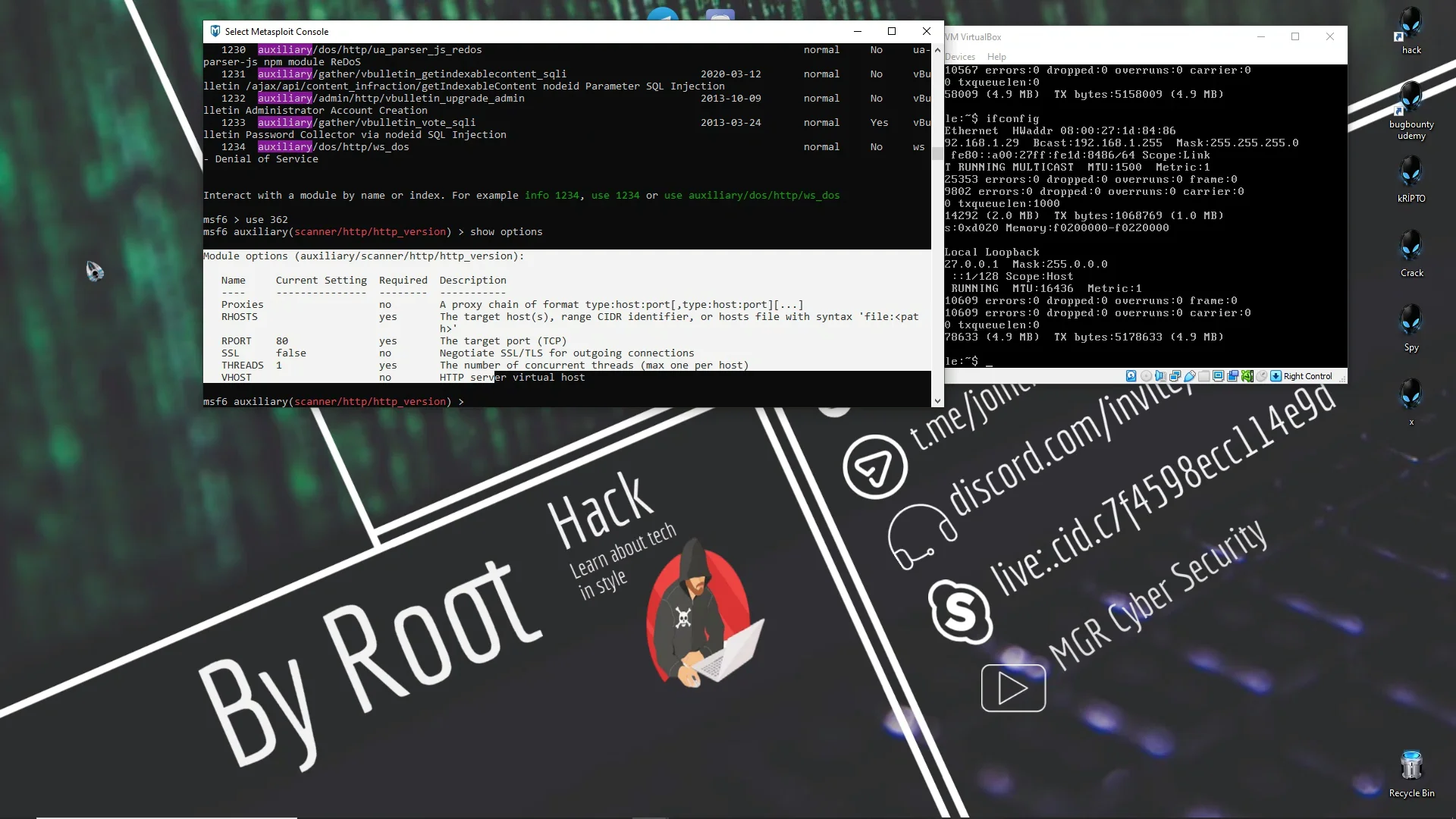
Task: Select the Recycle Bin icon
Action: [x=1411, y=774]
